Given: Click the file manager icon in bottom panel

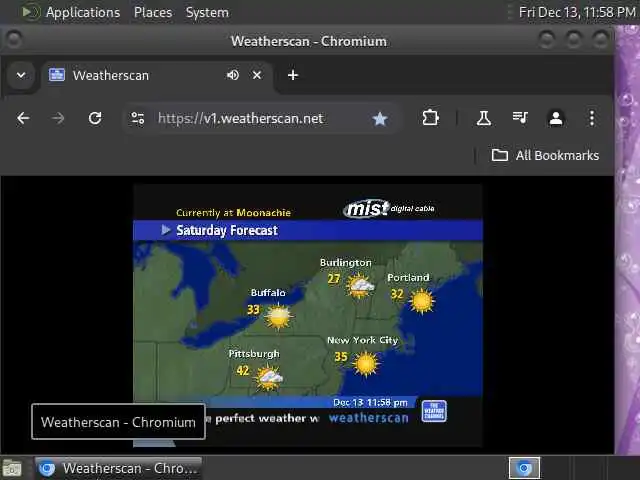Looking at the screenshot, I should point(12,468).
